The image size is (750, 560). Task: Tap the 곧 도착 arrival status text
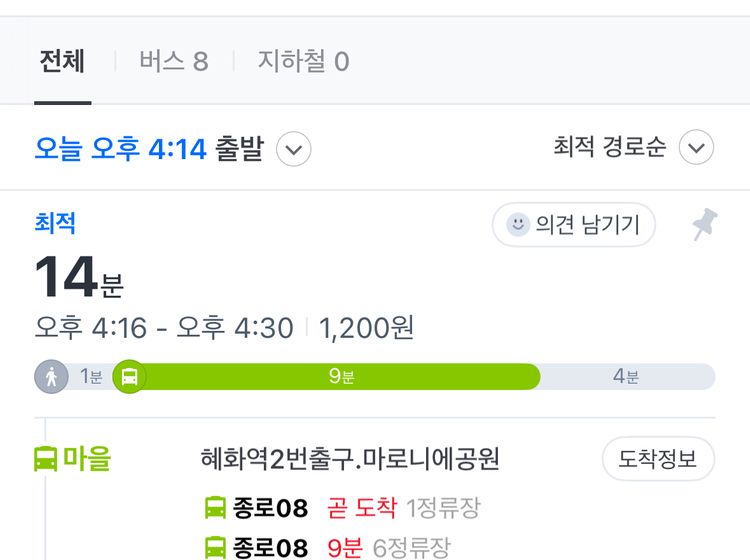point(362,507)
